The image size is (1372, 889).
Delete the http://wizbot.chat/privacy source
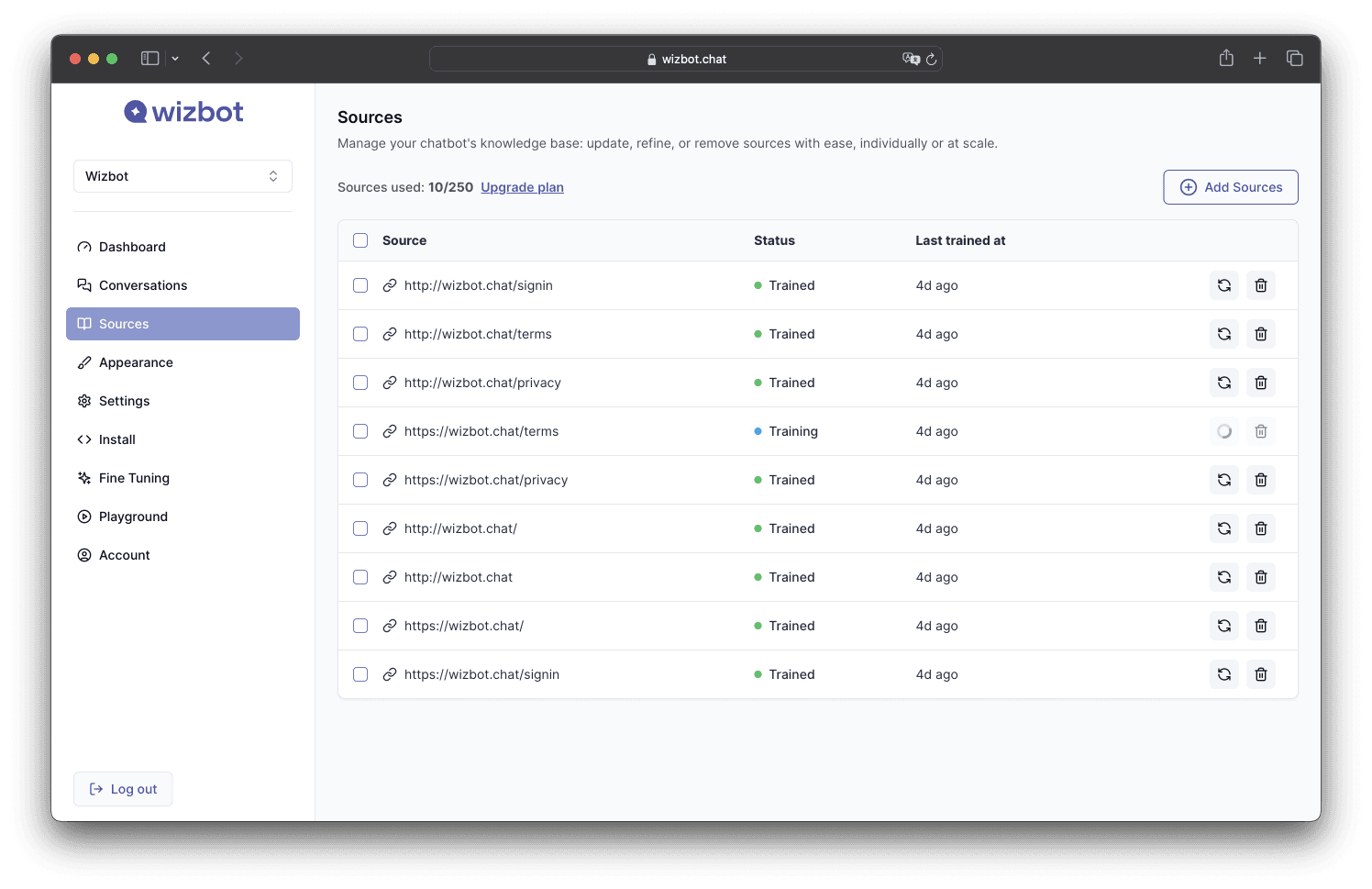point(1261,383)
